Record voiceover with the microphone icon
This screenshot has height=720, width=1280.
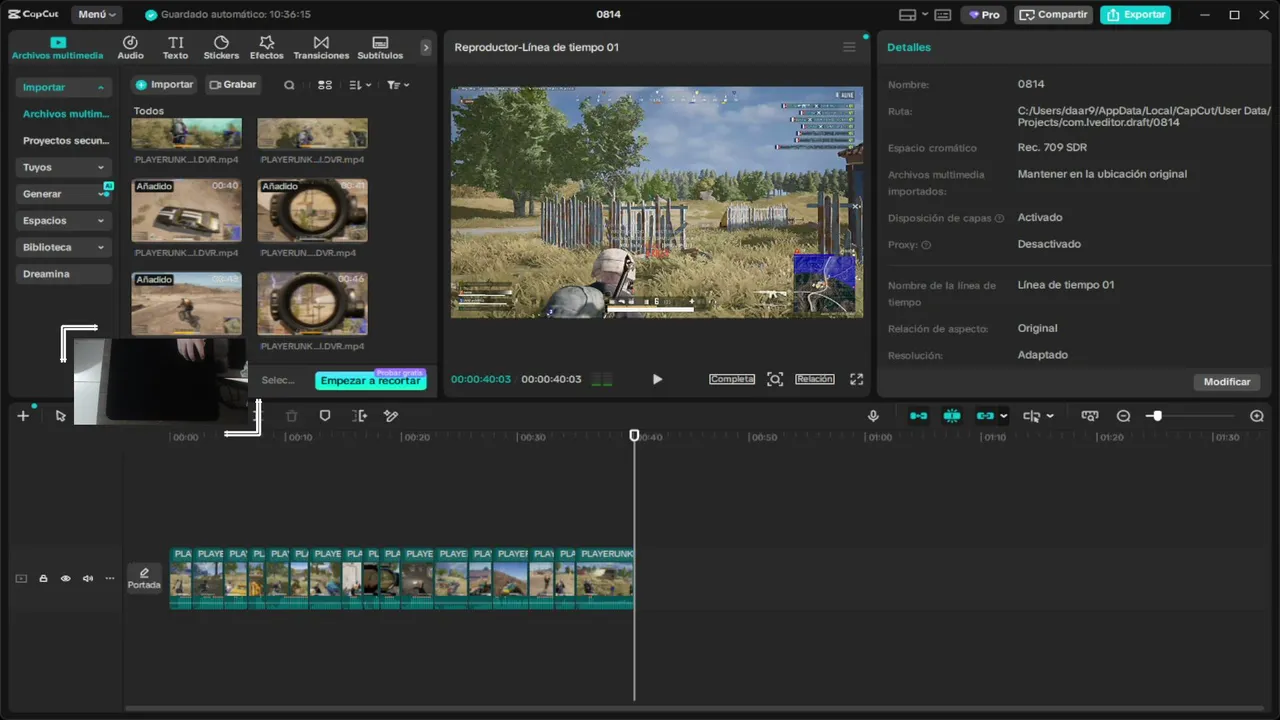pyautogui.click(x=873, y=416)
